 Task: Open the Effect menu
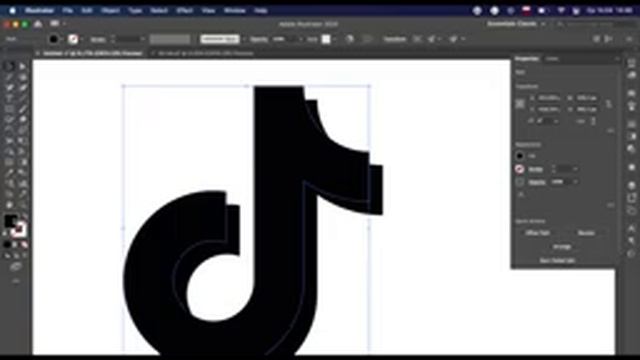[x=184, y=10]
